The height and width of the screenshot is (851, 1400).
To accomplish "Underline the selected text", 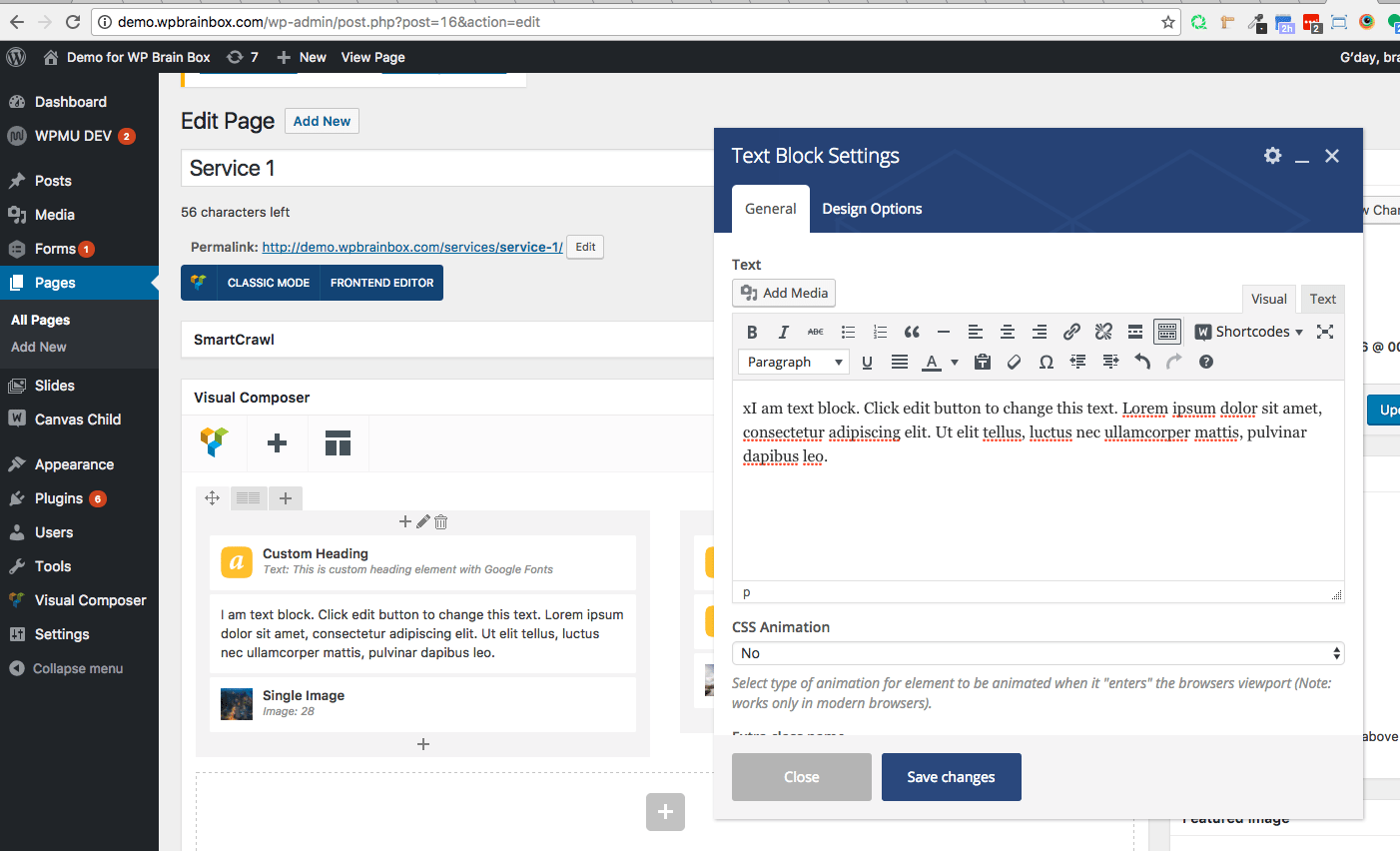I will click(x=867, y=362).
